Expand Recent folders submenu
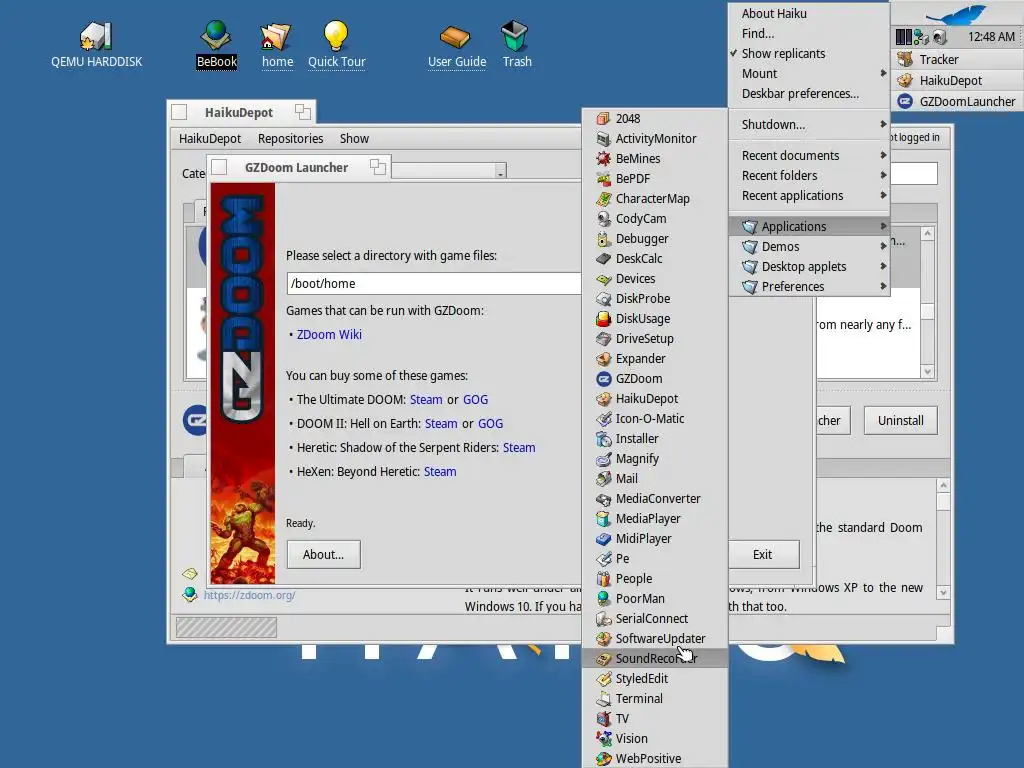 coord(808,176)
